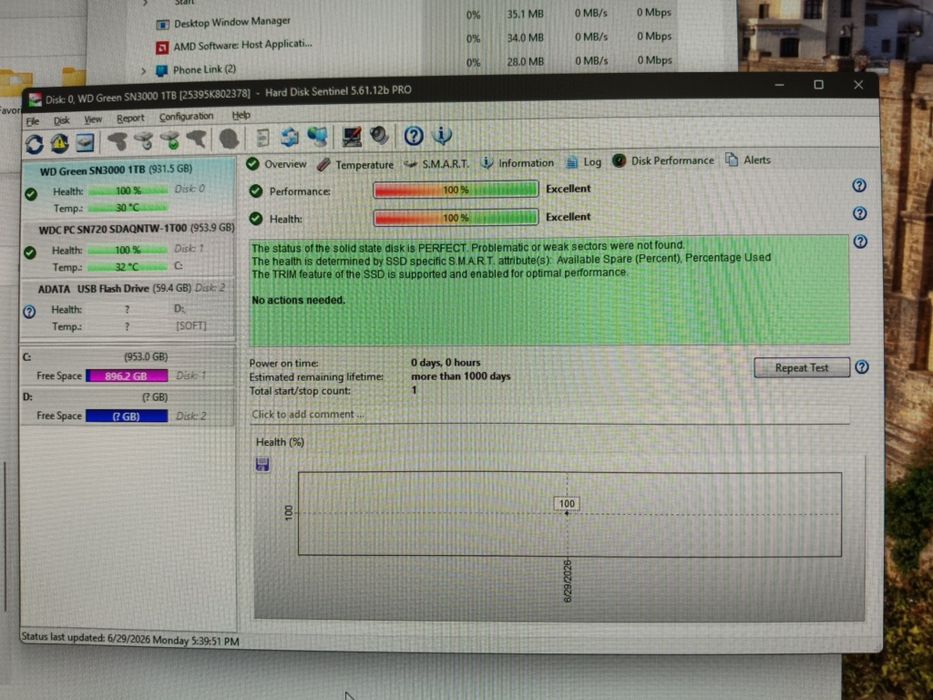Click '0 days, 0 hours' power on value
This screenshot has height=700, width=933.
point(445,362)
